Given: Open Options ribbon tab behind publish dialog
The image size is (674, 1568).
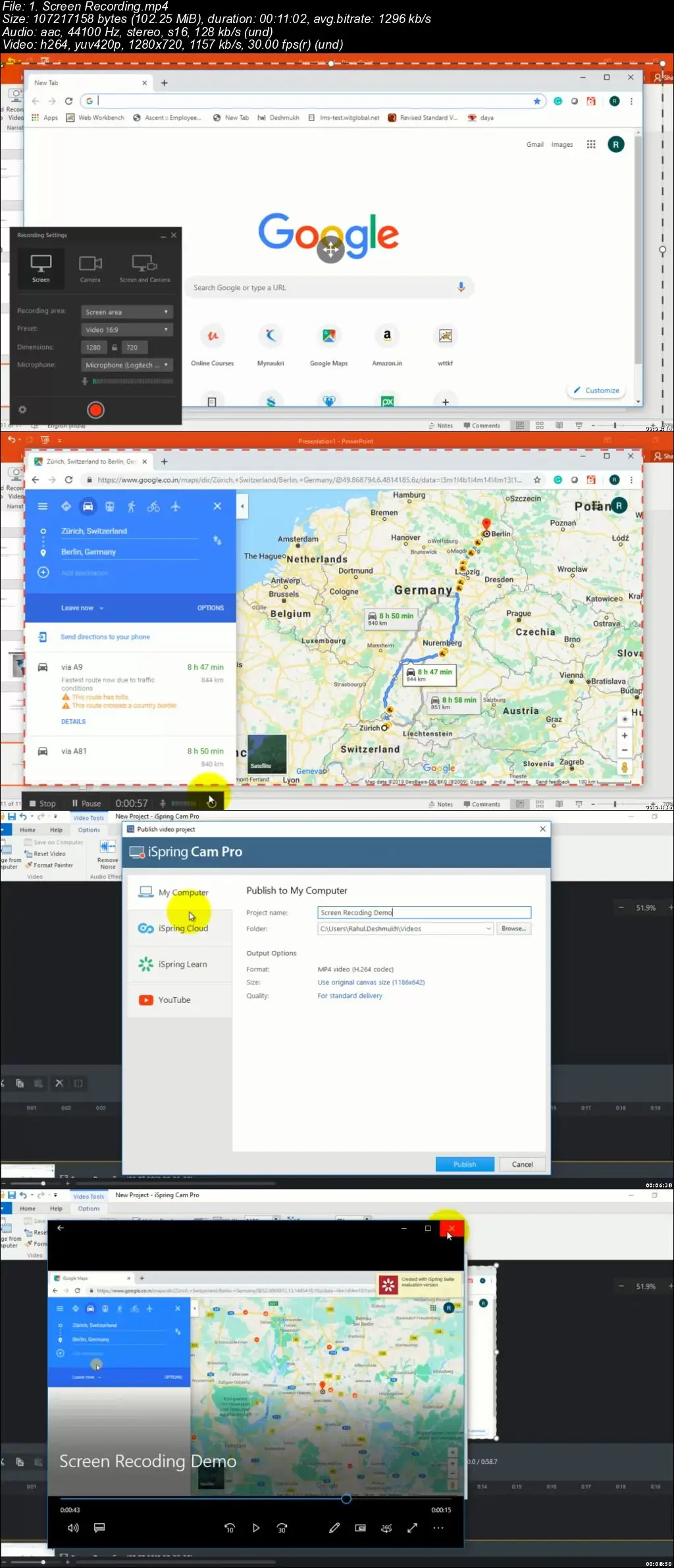Looking at the screenshot, I should coord(89,830).
